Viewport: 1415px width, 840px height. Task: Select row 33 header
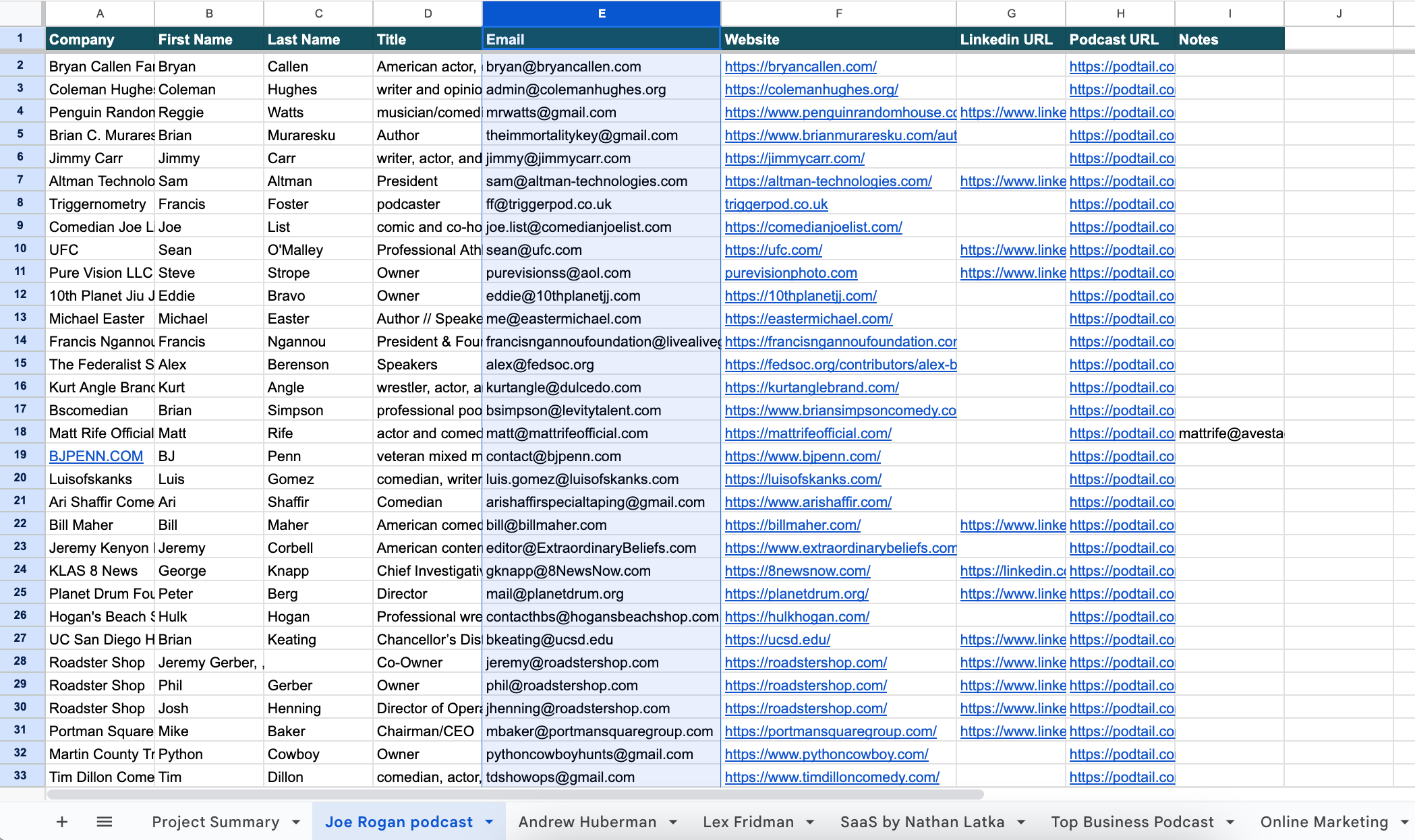click(21, 776)
